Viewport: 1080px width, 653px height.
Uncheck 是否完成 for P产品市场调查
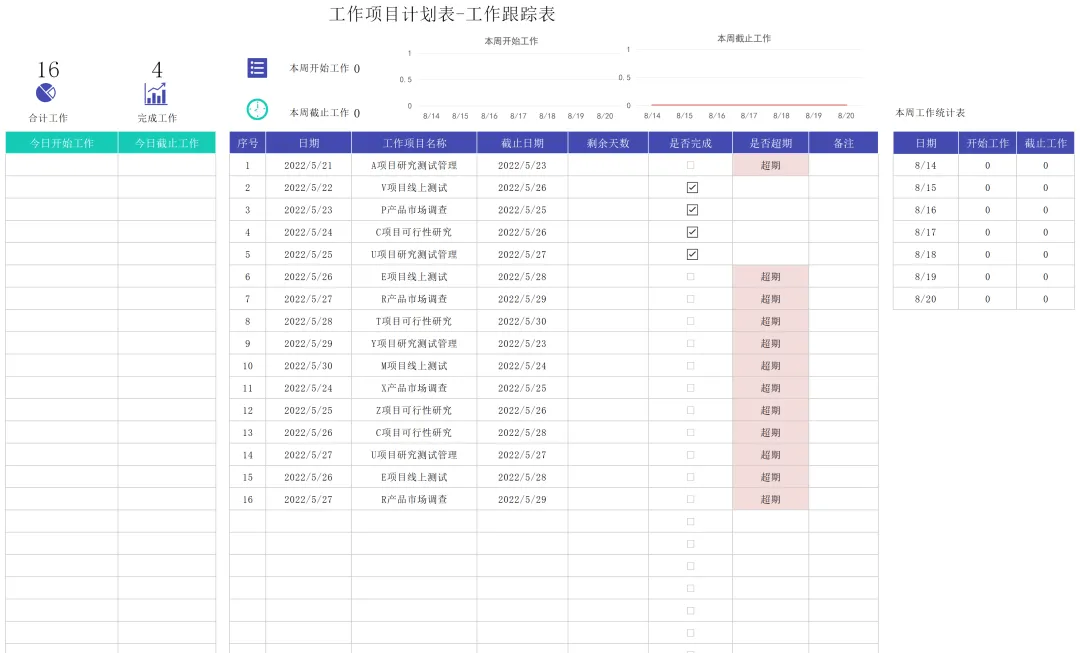(x=692, y=209)
